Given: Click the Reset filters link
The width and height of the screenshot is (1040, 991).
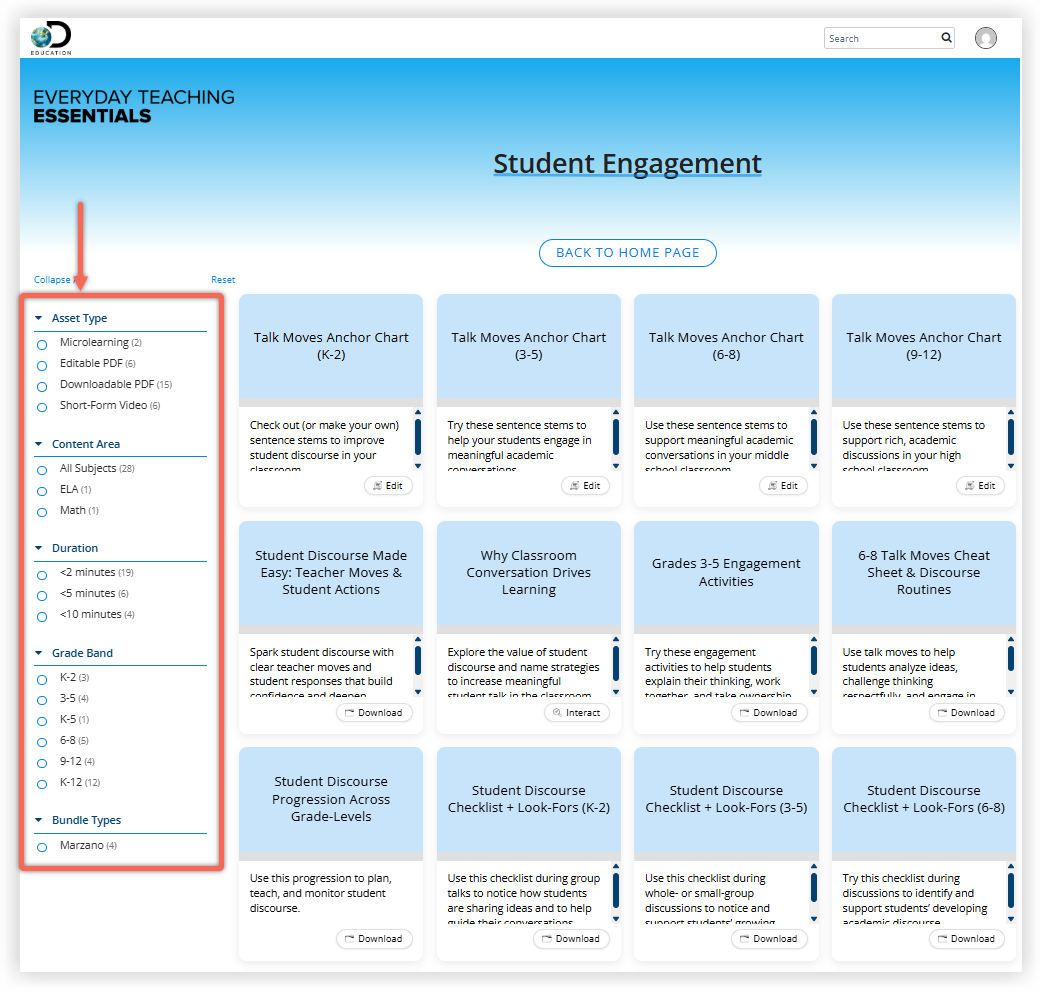Looking at the screenshot, I should [x=223, y=280].
